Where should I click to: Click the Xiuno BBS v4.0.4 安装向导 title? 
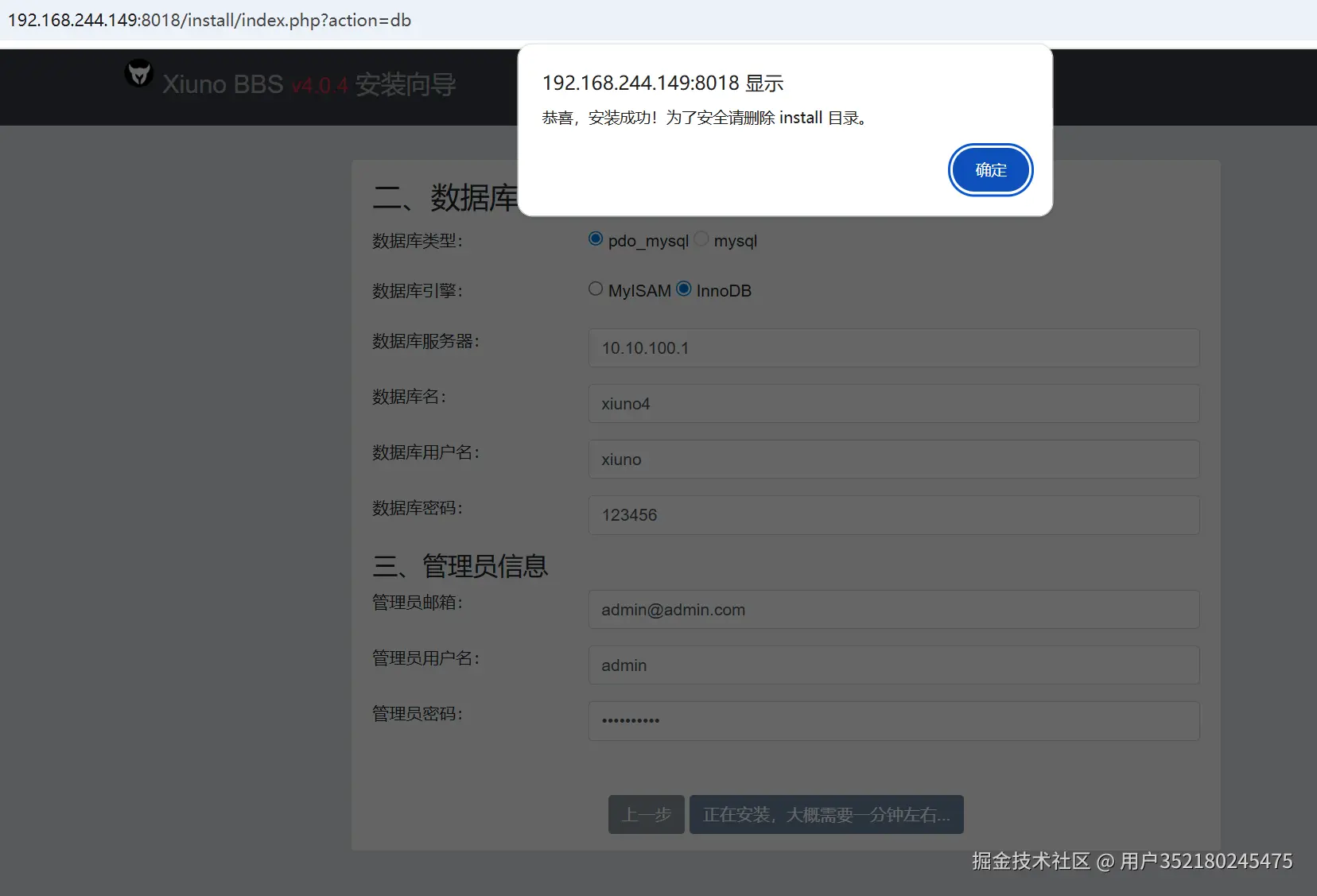click(309, 84)
